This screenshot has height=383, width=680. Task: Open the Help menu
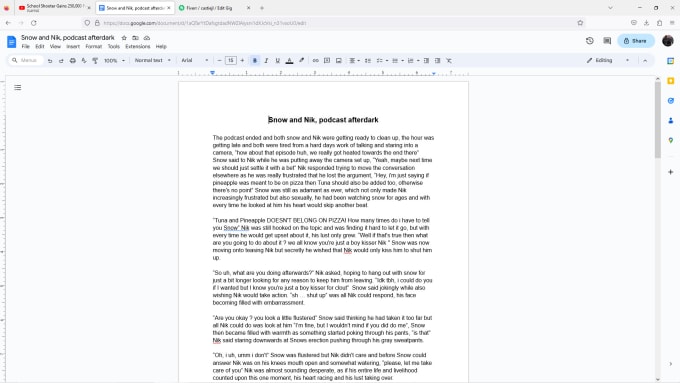(161, 46)
